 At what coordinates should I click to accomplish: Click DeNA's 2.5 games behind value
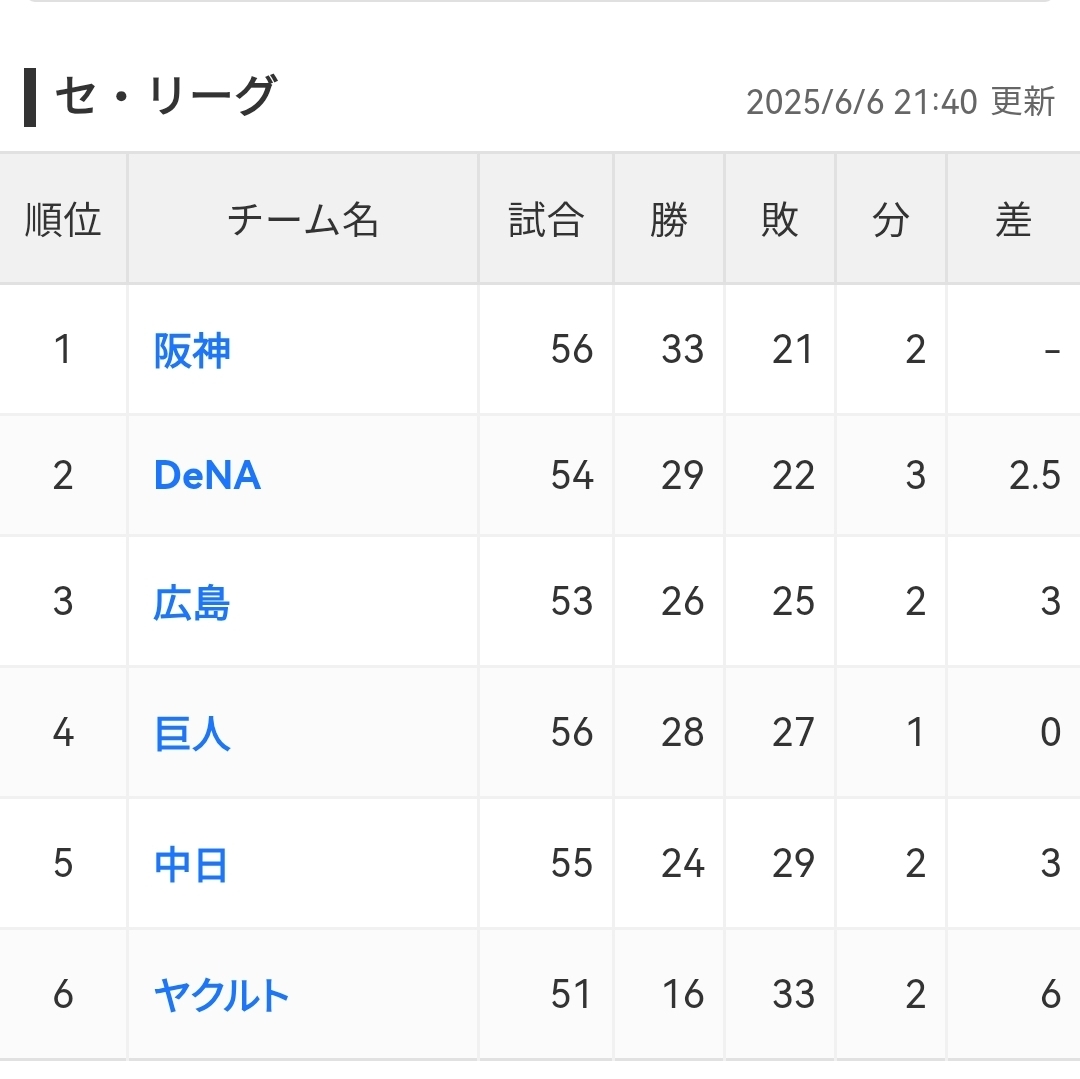tap(1034, 476)
